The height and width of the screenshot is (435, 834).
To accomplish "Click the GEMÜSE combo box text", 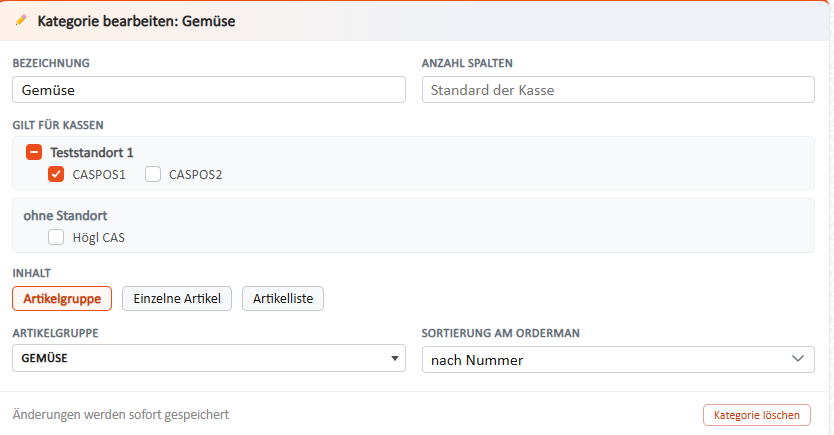I will click(44, 358).
